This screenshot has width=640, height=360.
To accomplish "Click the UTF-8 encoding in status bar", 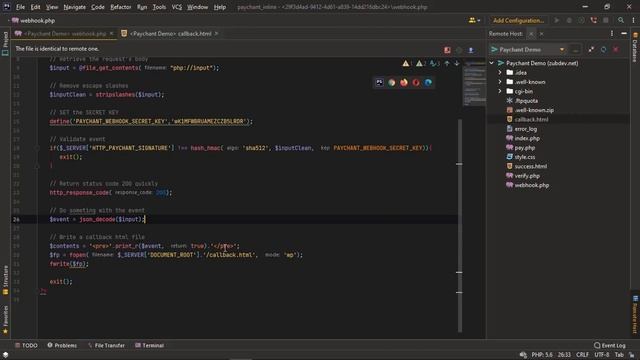I will coord(602,355).
